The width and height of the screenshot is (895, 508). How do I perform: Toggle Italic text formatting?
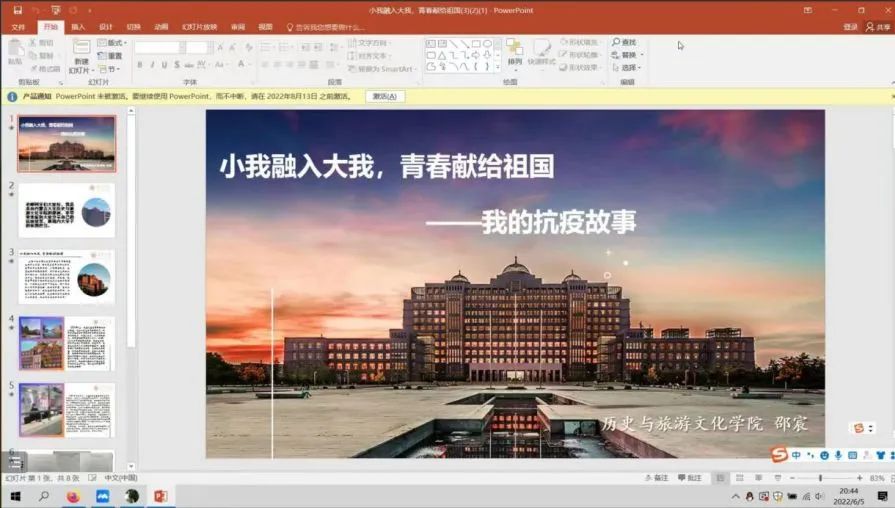point(153,65)
